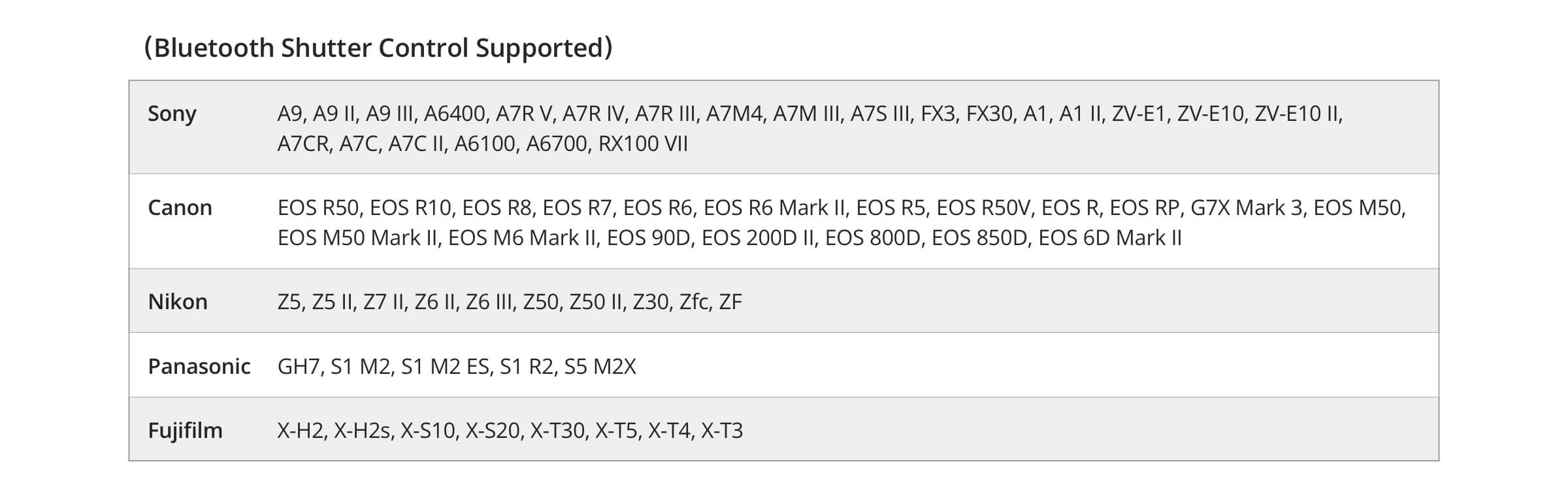Select the Fujifilm brand label
This screenshot has width=1568, height=500.
coord(185,431)
